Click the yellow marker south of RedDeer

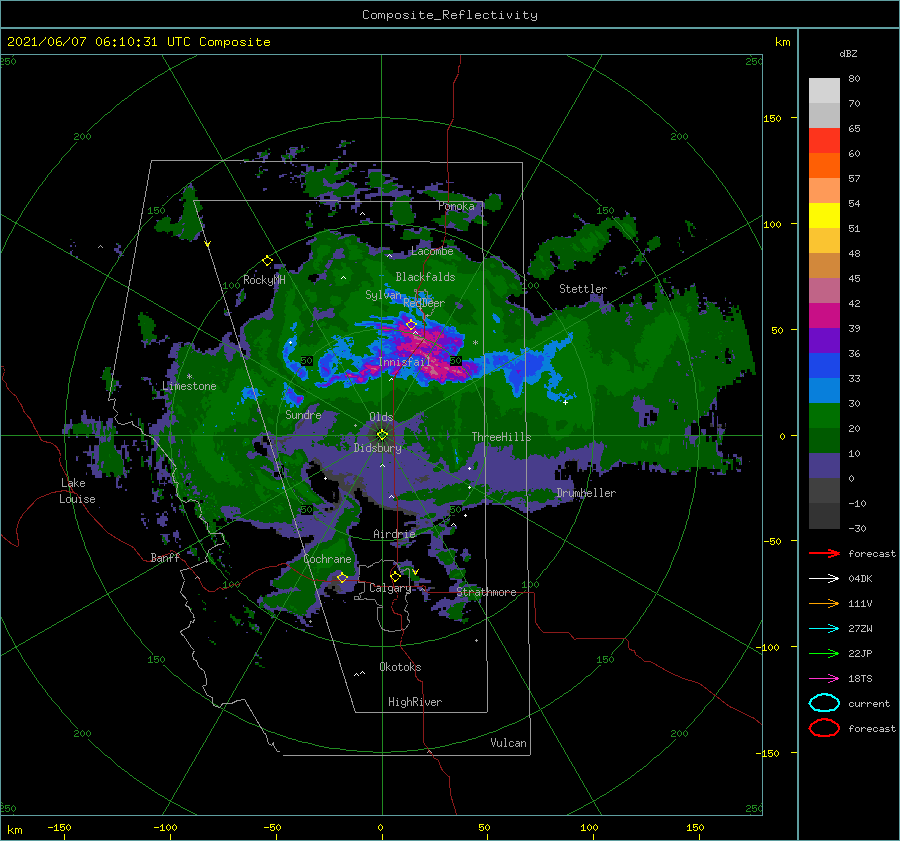[411, 325]
